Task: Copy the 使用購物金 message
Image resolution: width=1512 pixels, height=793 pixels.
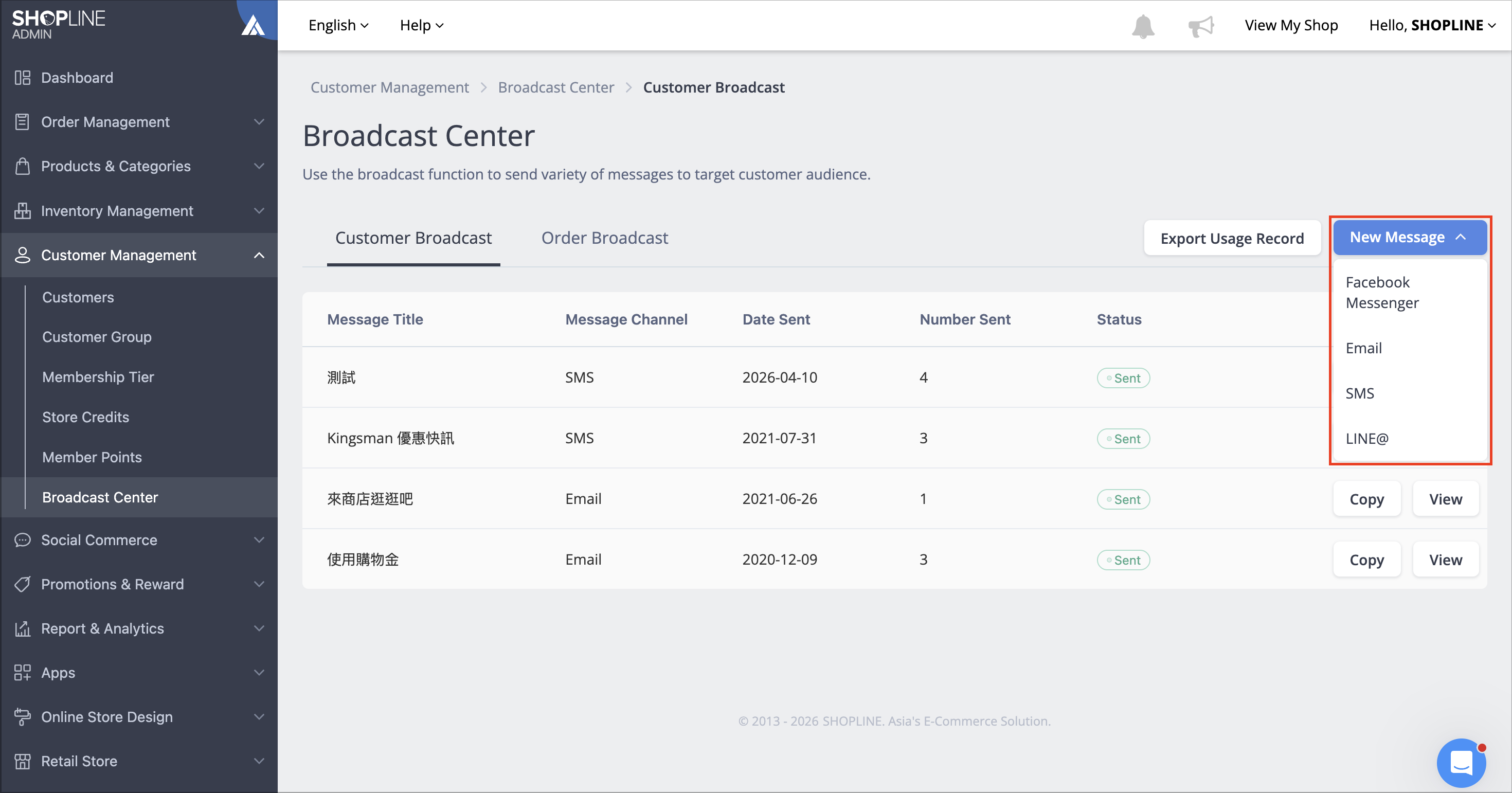Action: pyautogui.click(x=1366, y=560)
